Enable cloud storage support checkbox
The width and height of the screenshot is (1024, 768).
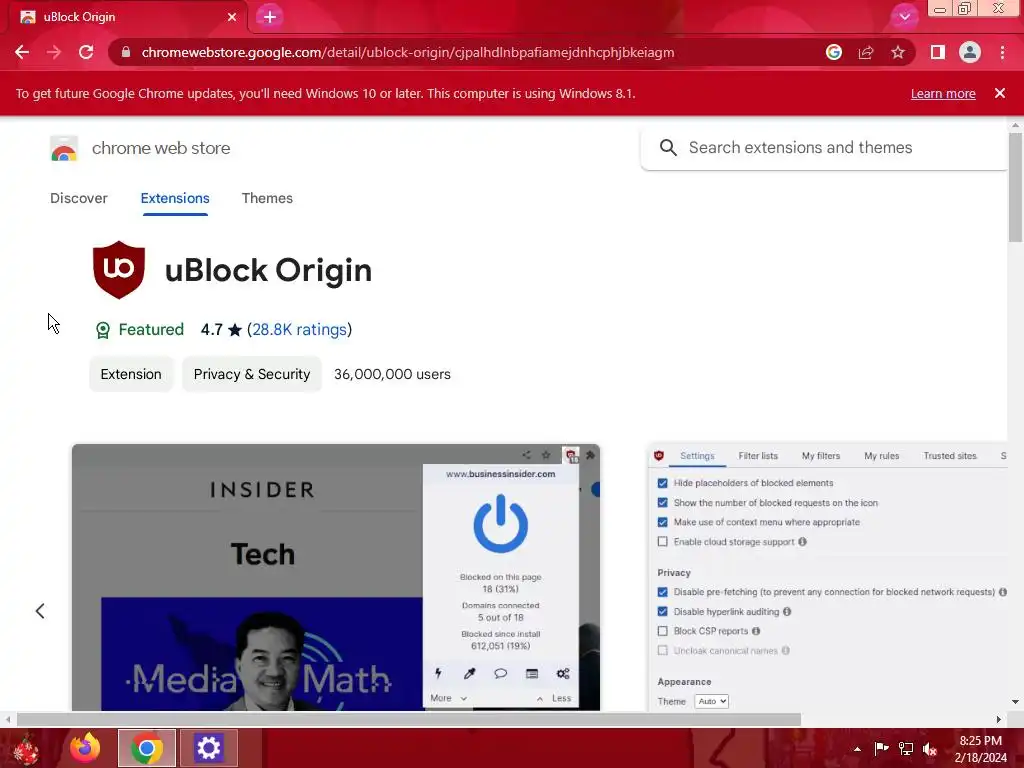point(662,542)
